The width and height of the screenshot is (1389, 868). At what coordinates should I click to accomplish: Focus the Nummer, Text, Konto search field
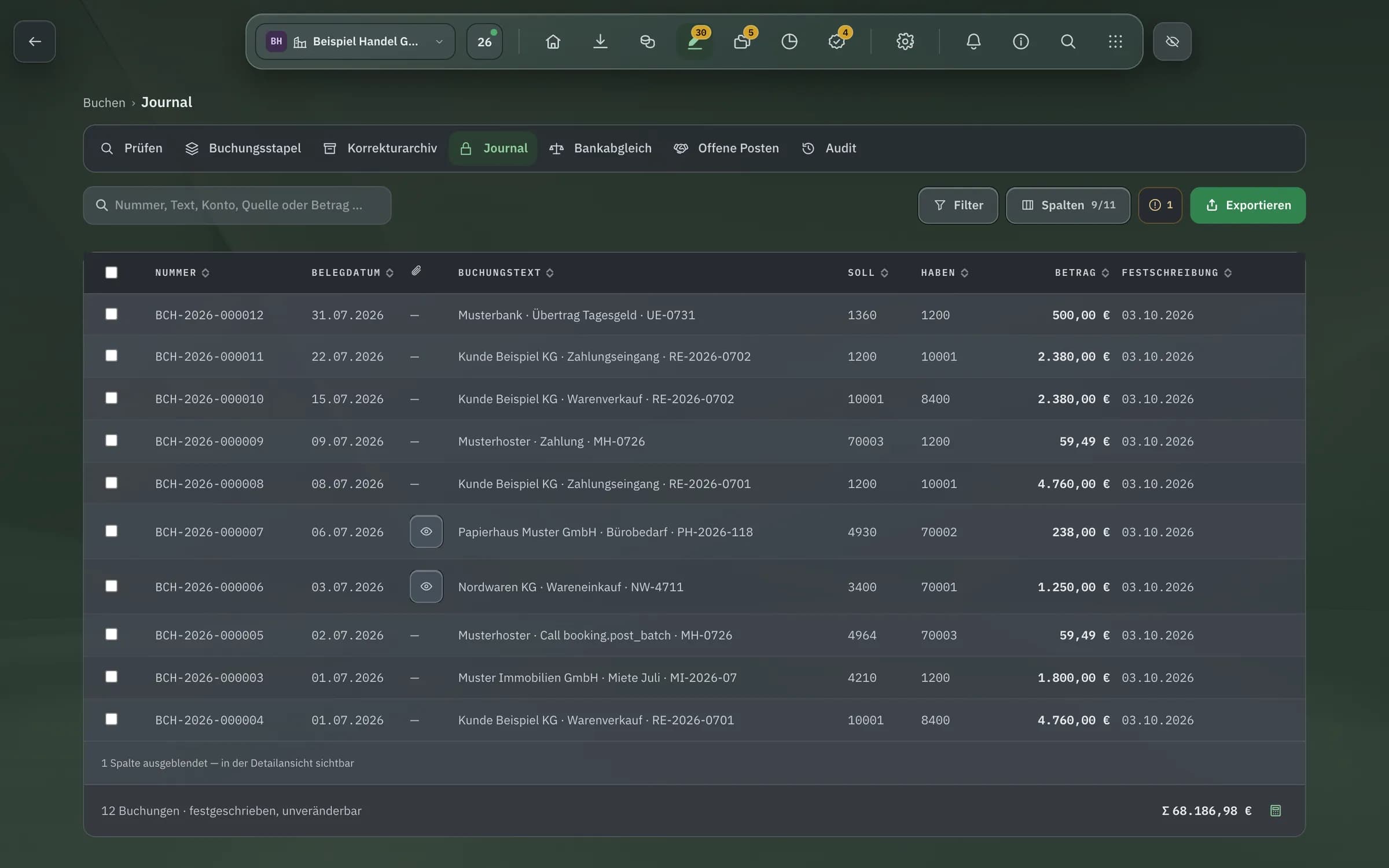(x=237, y=205)
